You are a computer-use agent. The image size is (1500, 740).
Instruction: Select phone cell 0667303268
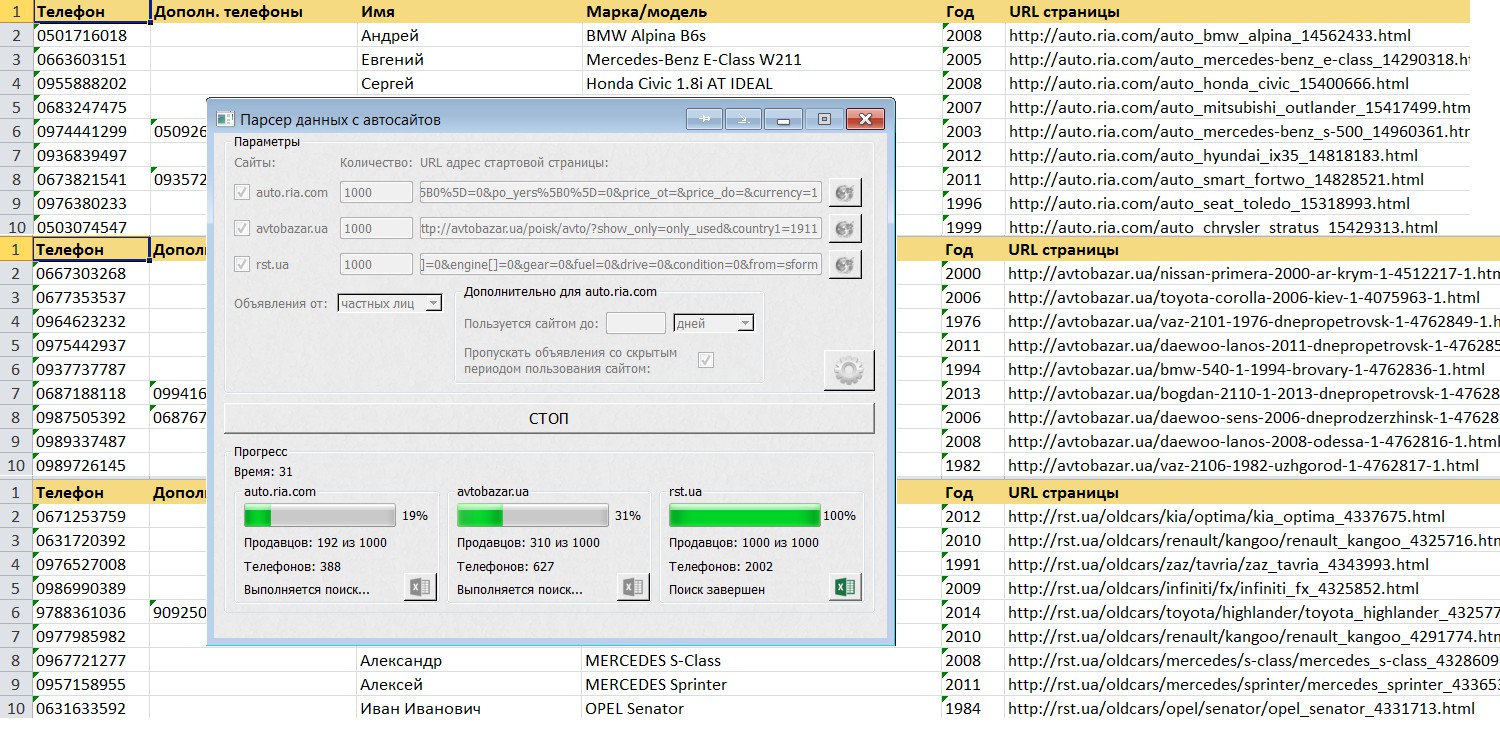(x=91, y=273)
